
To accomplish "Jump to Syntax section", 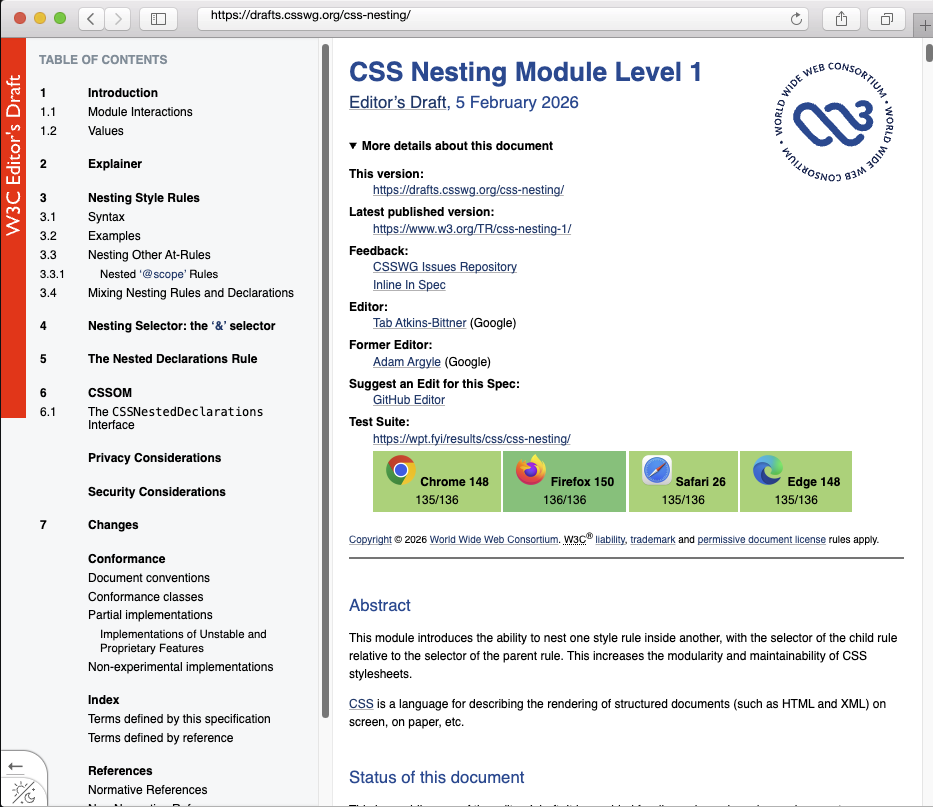I will tap(107, 217).
